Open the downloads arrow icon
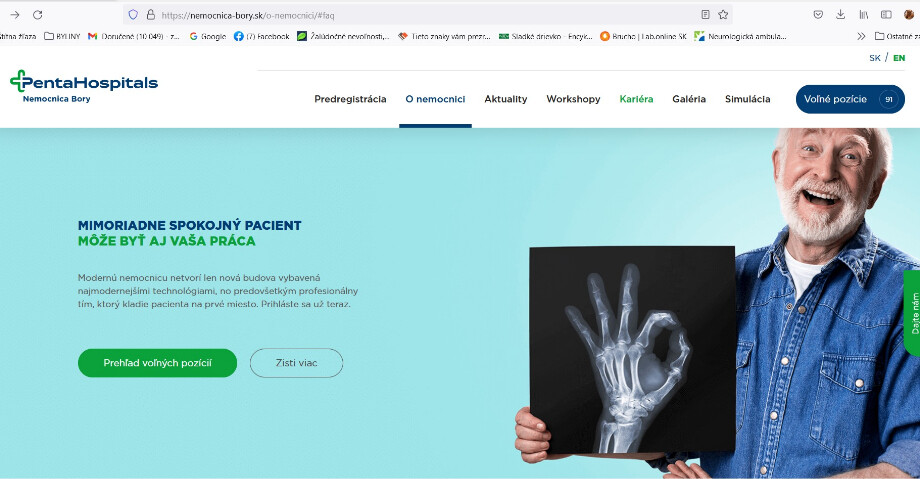This screenshot has height=479, width=920. (841, 15)
